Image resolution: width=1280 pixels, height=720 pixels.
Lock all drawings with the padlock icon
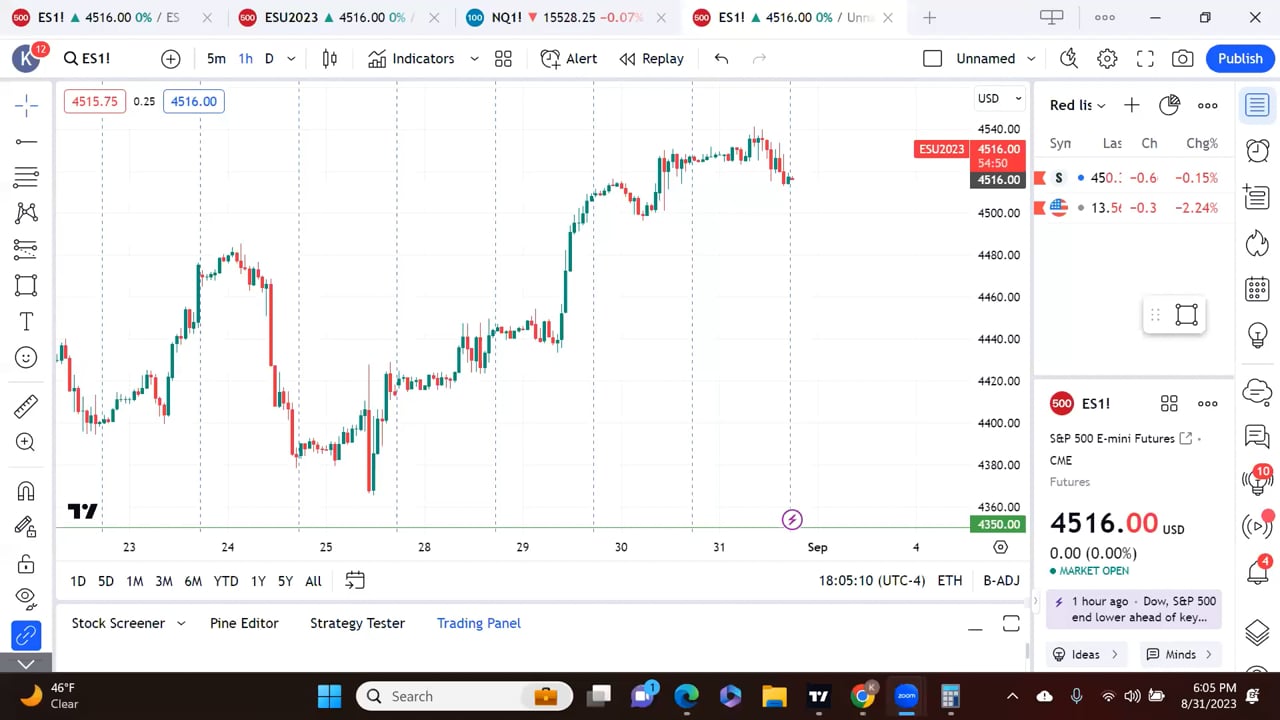(x=25, y=562)
